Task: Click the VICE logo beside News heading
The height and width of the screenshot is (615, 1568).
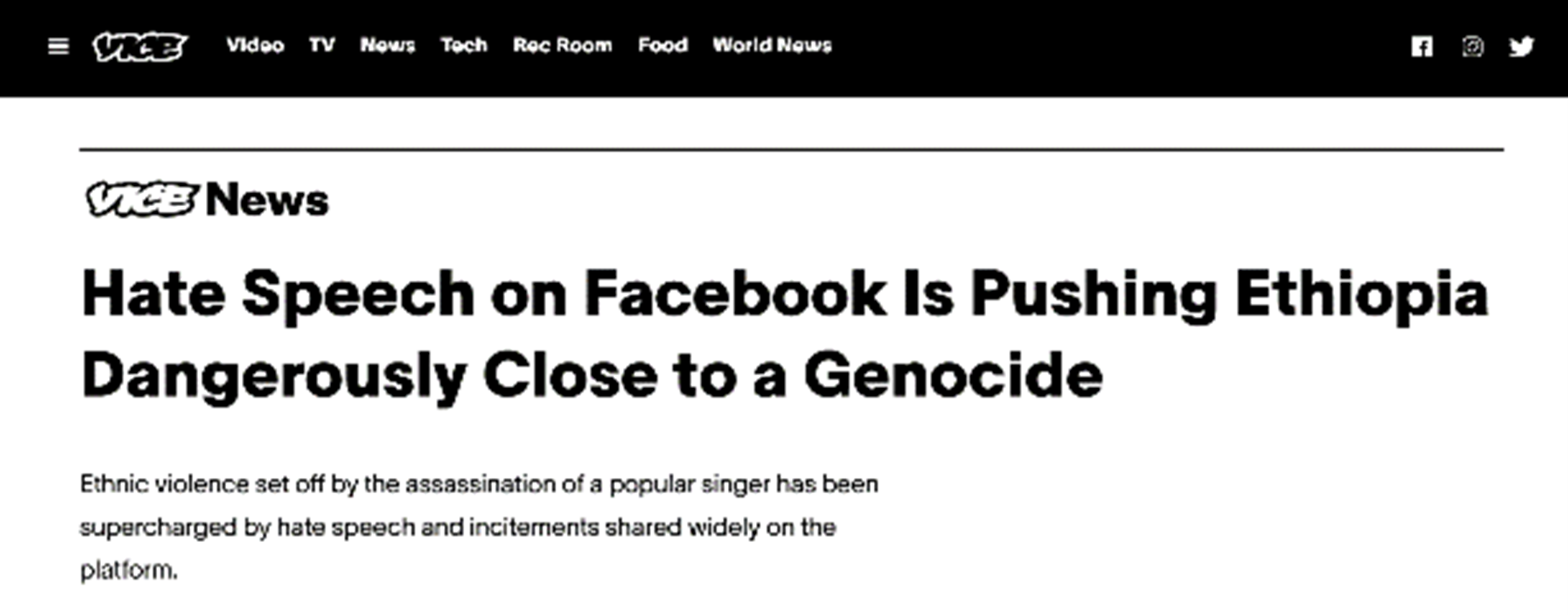Action: [x=142, y=199]
